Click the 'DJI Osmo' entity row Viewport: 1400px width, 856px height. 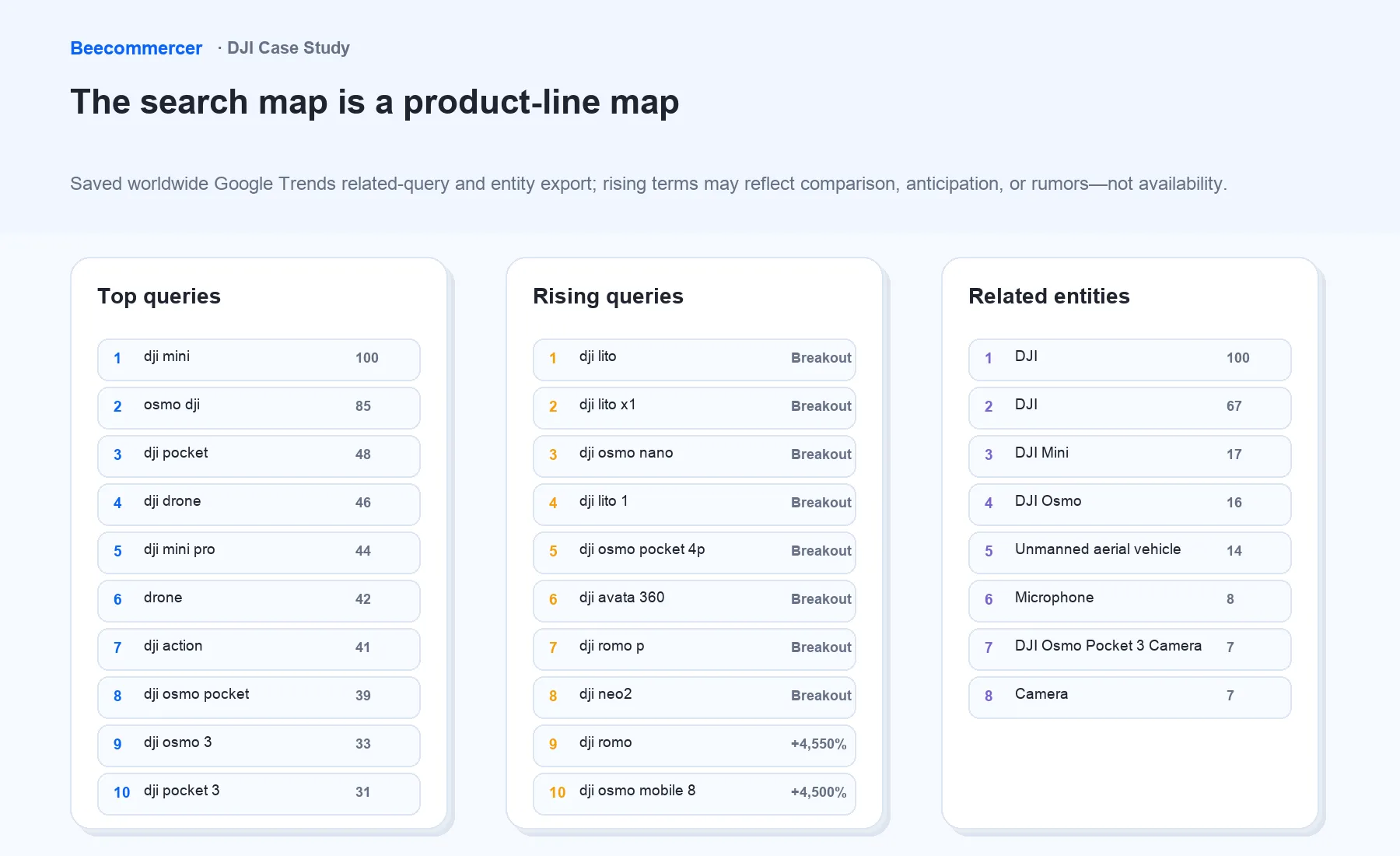coord(1130,504)
